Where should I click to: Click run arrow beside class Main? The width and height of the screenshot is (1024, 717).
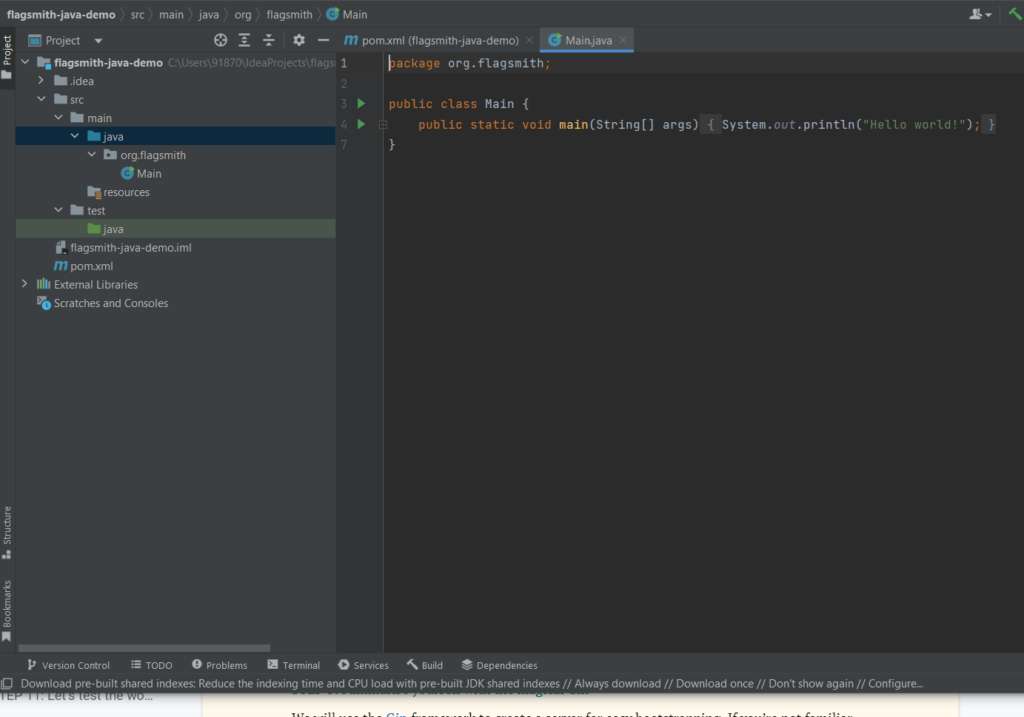361,103
